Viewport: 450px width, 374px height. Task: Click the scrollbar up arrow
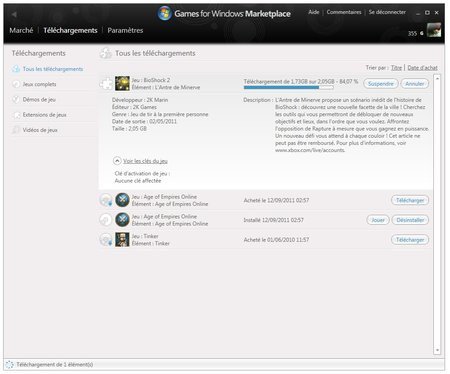(x=437, y=78)
